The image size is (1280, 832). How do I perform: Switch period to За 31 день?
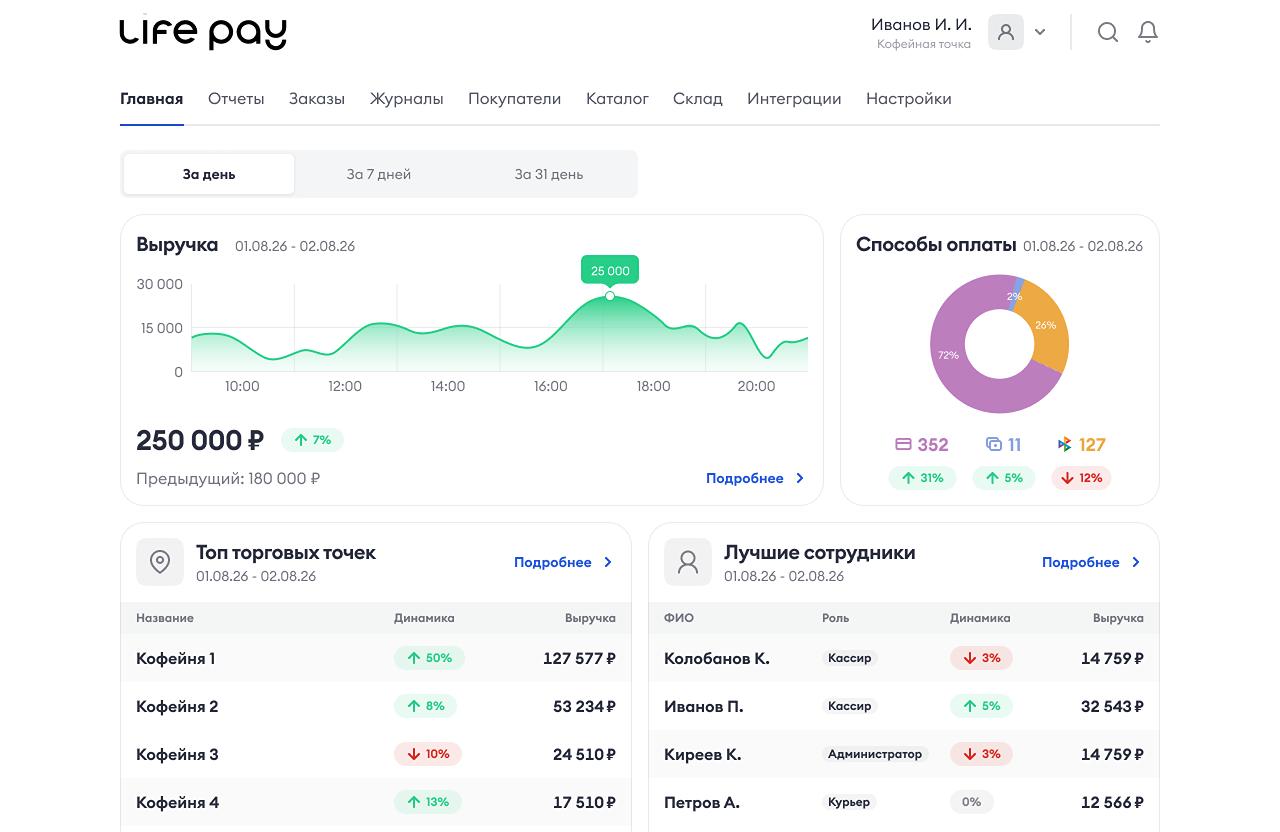(549, 174)
